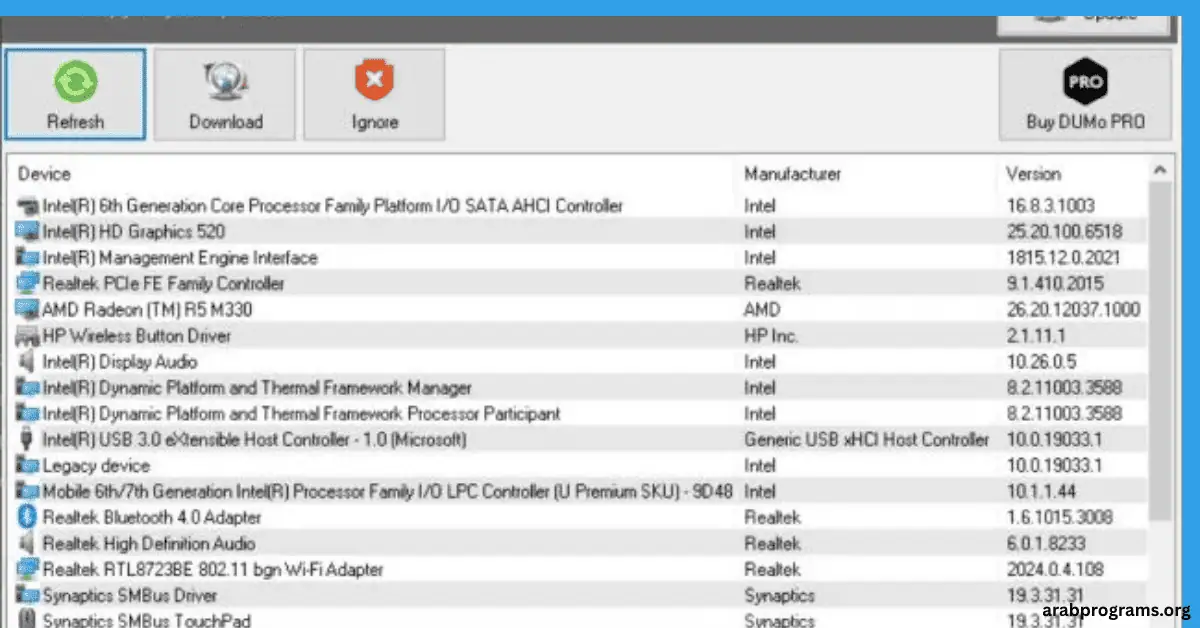
Task: Click speaker icon beside Realtek High Definition Audio
Action: (27, 544)
